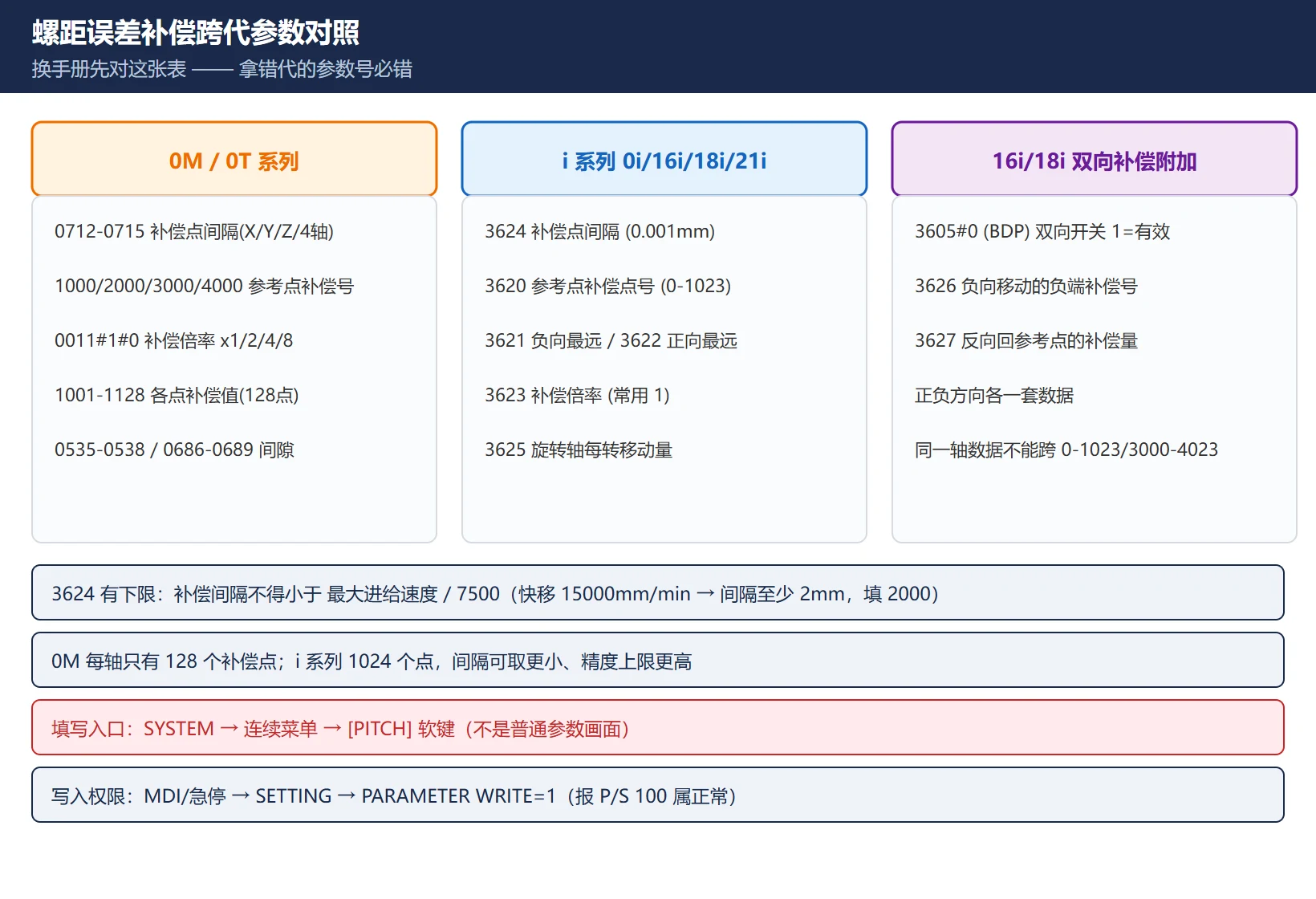The height and width of the screenshot is (899, 1316).
Task: Click row 3621 负向最远 / 3622 正向最远
Action: [x=611, y=341]
